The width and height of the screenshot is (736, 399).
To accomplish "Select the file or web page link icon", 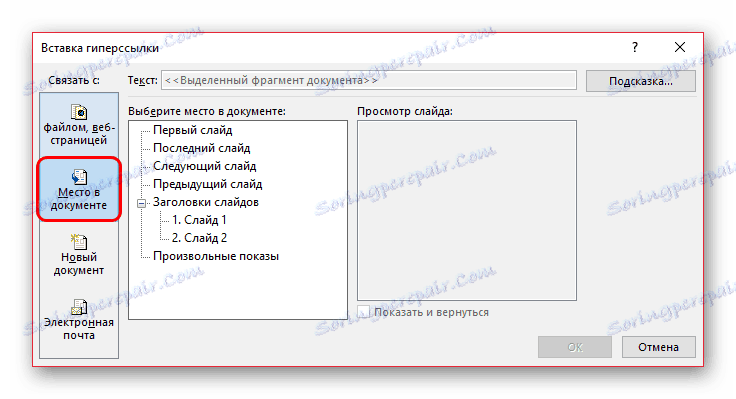I will coord(79,112).
